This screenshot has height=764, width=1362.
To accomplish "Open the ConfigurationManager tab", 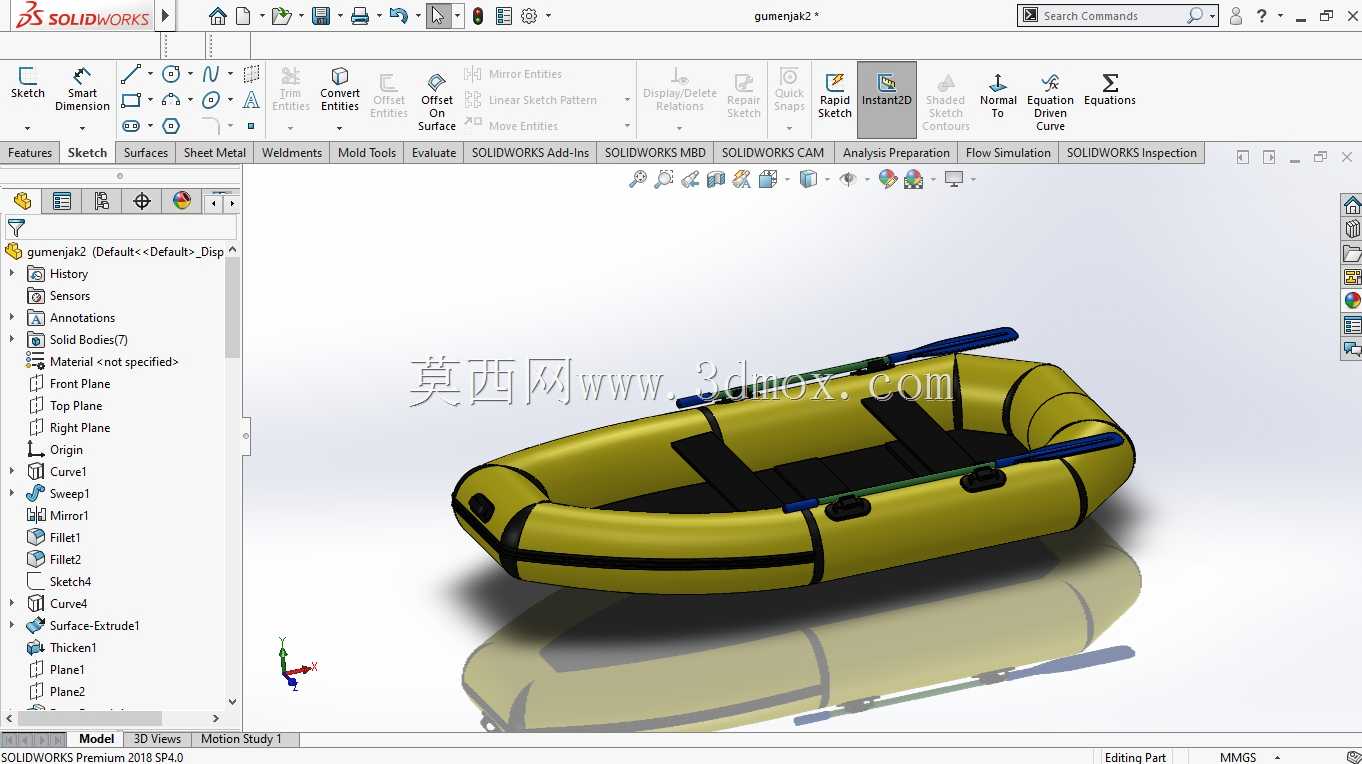I will point(102,201).
